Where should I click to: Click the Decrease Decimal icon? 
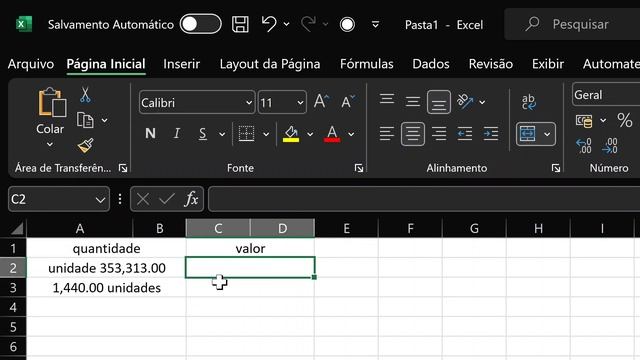click(610, 146)
